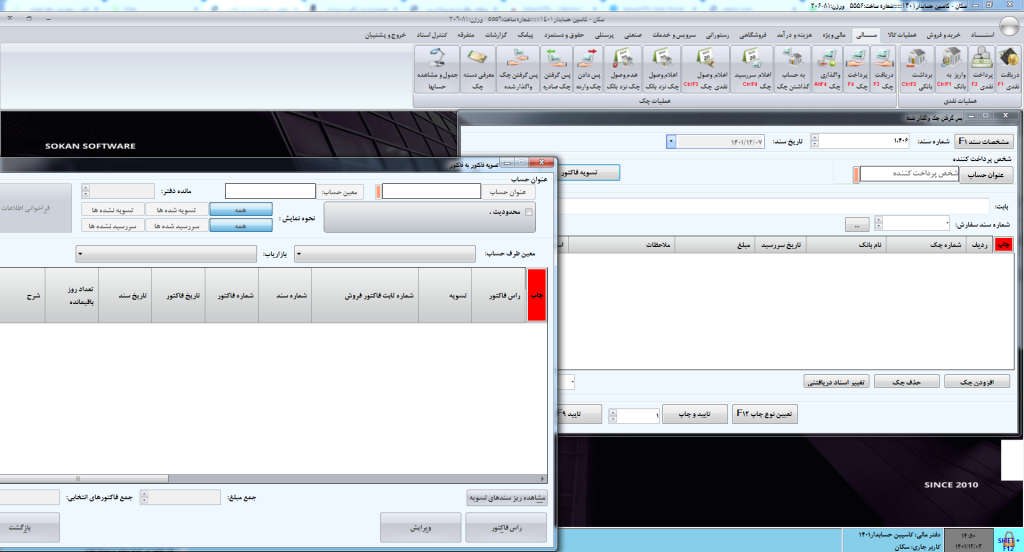Click the red چاپ header in invoice table
1024x552 pixels.
point(536,295)
